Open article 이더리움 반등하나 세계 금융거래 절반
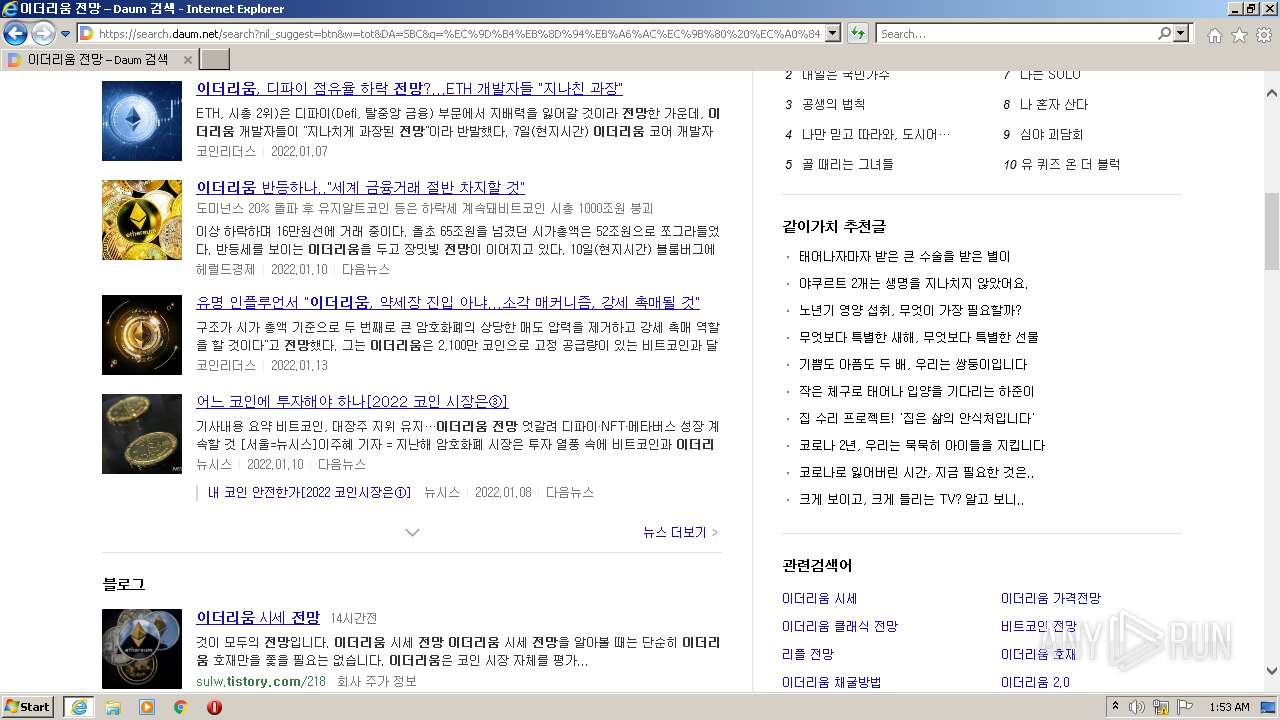This screenshot has width=1280, height=720. pyautogui.click(x=360, y=187)
